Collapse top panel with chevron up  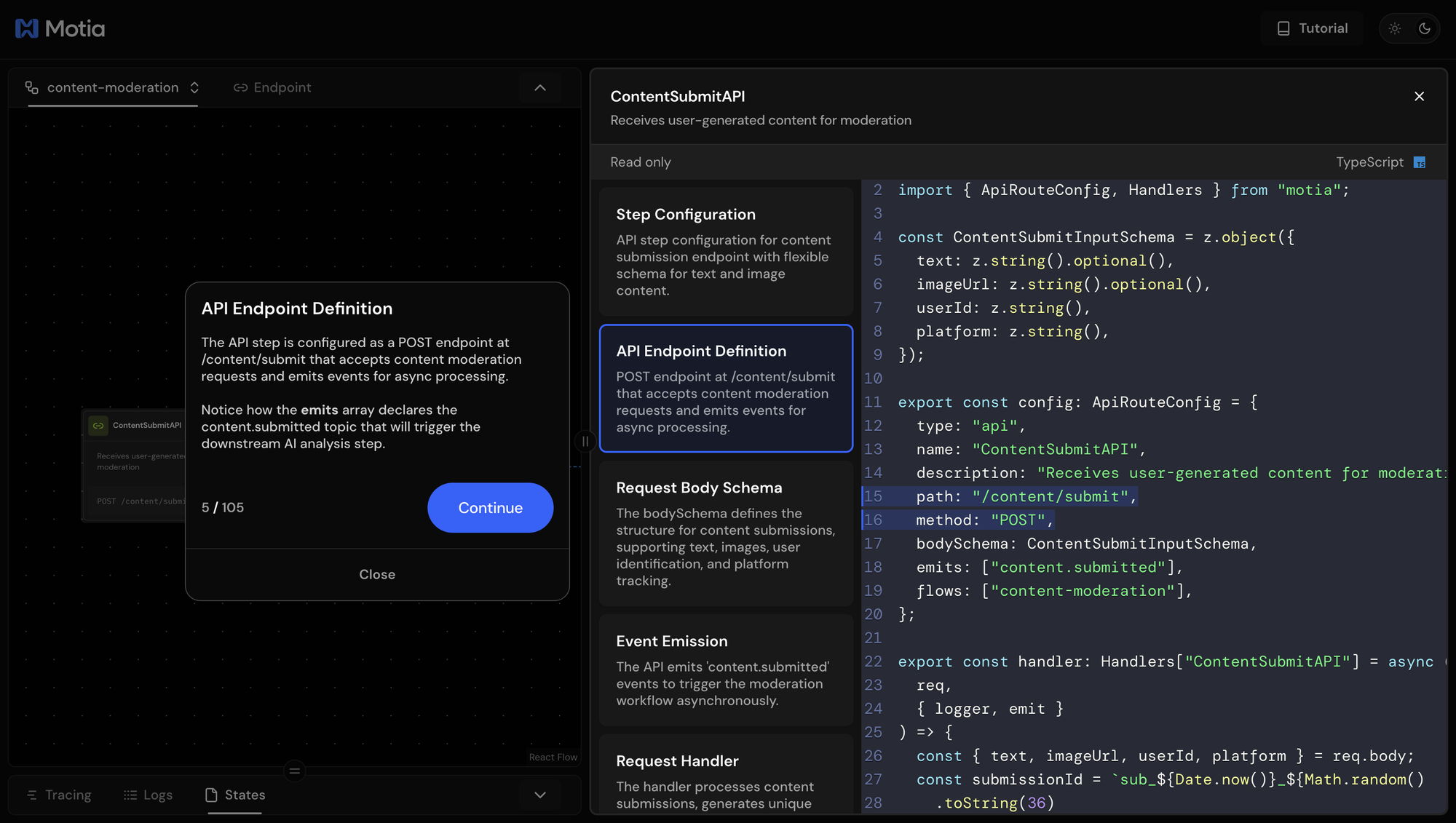539,87
